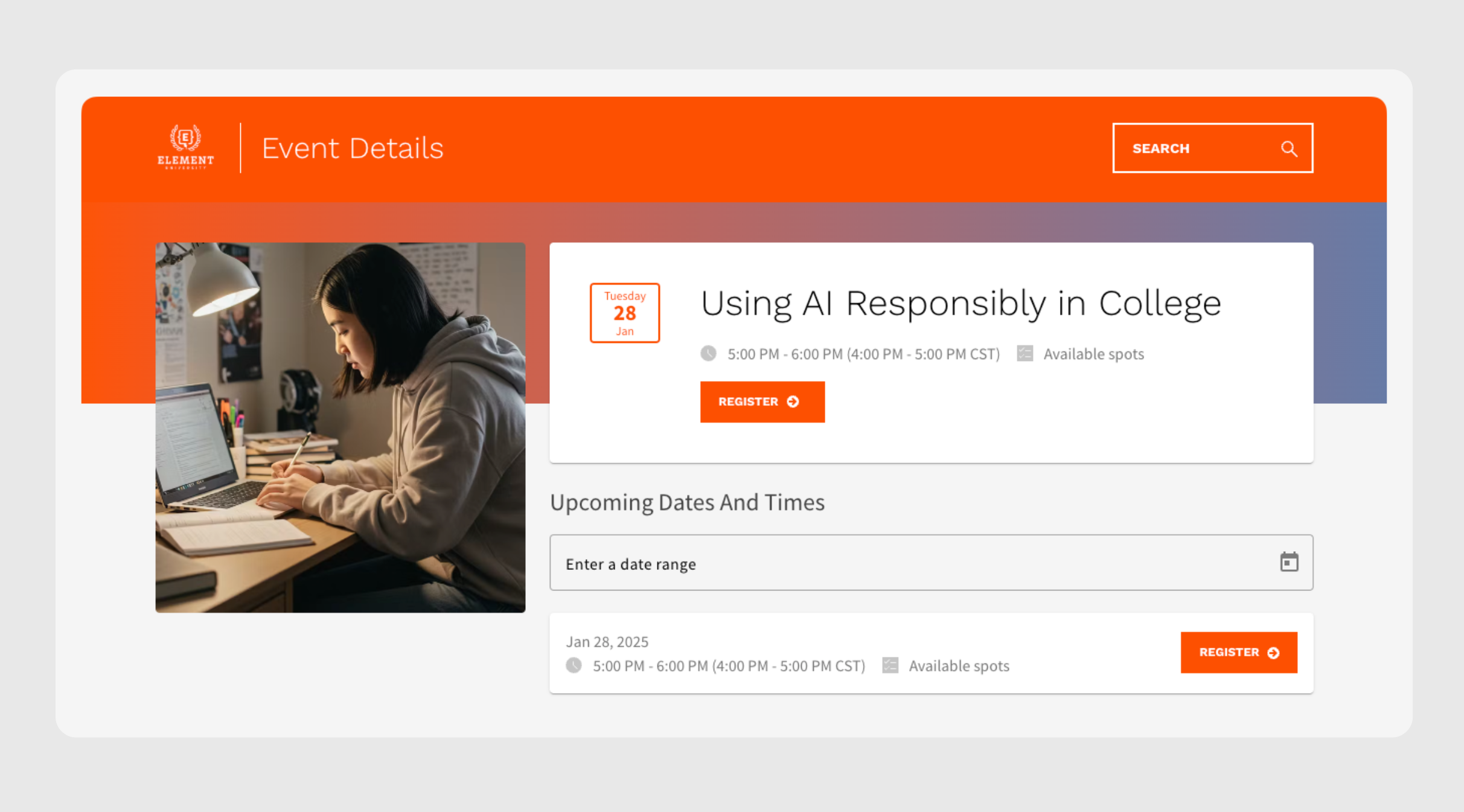
Task: Click the Enter a date range field
Action: point(630,563)
